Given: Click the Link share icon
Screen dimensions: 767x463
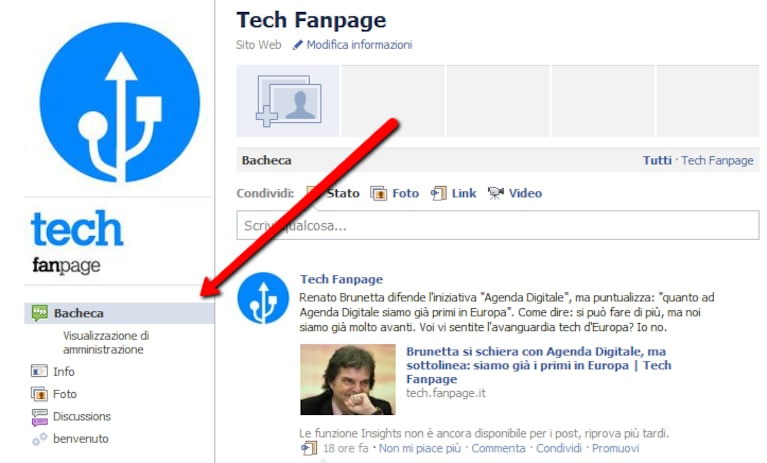Looking at the screenshot, I should coord(438,194).
